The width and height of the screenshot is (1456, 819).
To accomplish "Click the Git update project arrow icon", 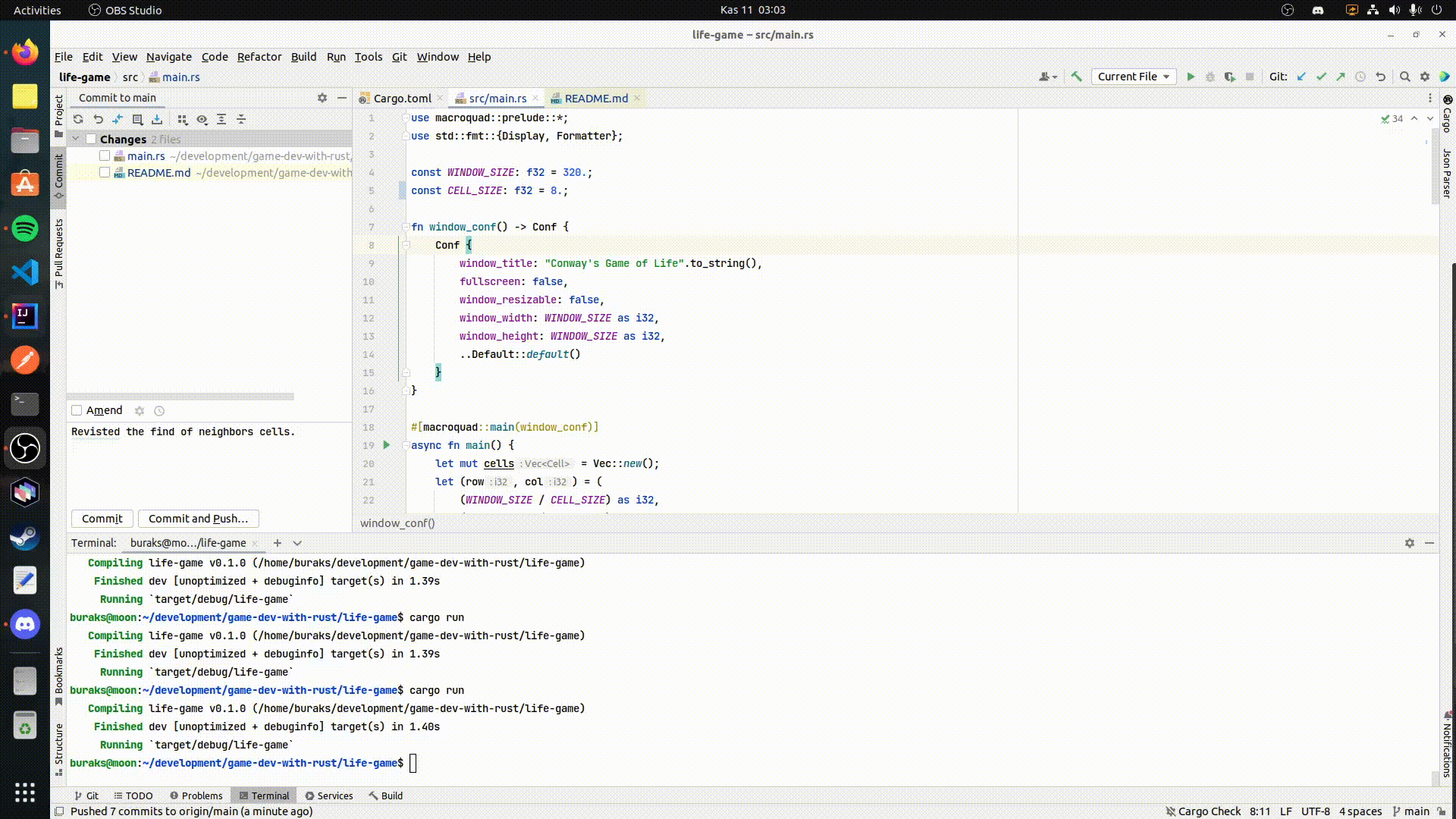I will [x=1301, y=77].
